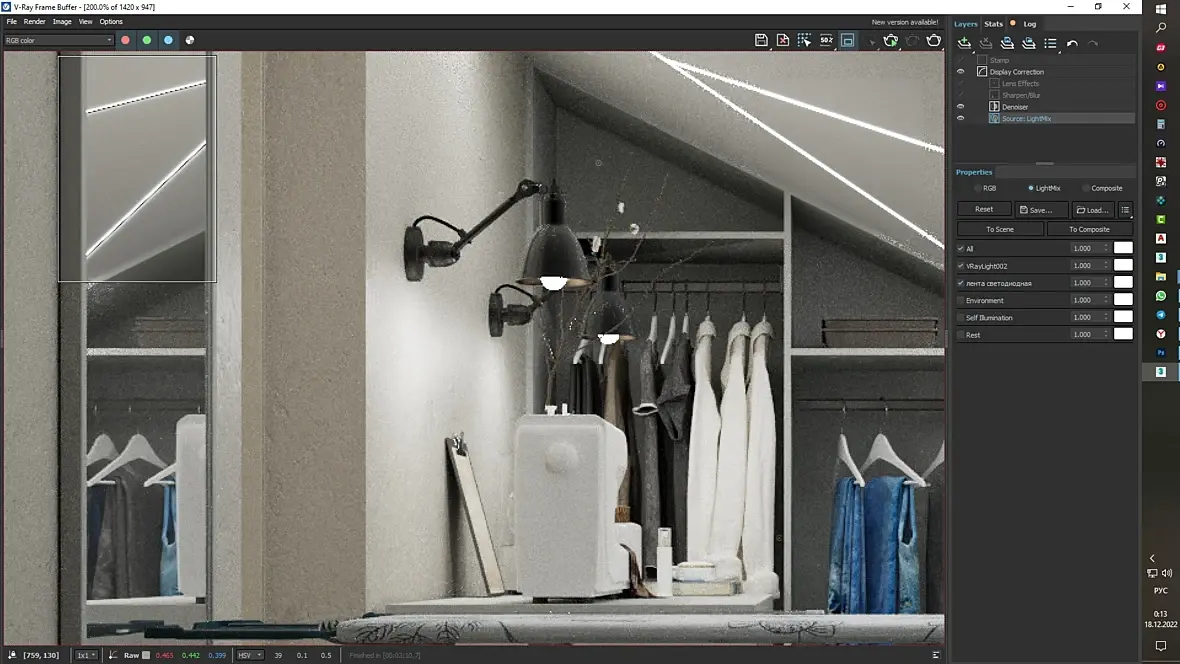Select the RGB radio button
This screenshot has height=664, width=1180.
coord(978,188)
